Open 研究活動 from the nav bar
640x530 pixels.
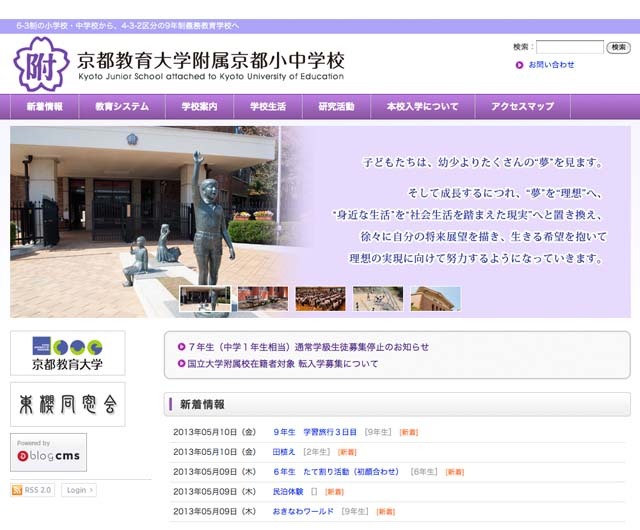[336, 107]
